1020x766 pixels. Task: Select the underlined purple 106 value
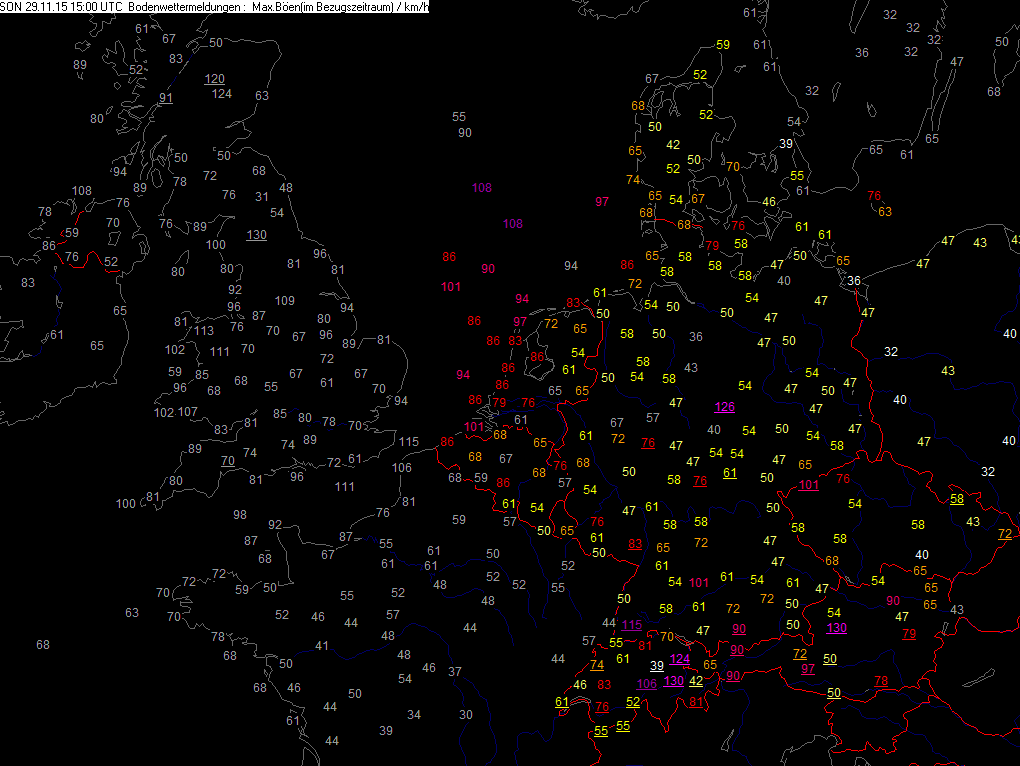coord(647,684)
